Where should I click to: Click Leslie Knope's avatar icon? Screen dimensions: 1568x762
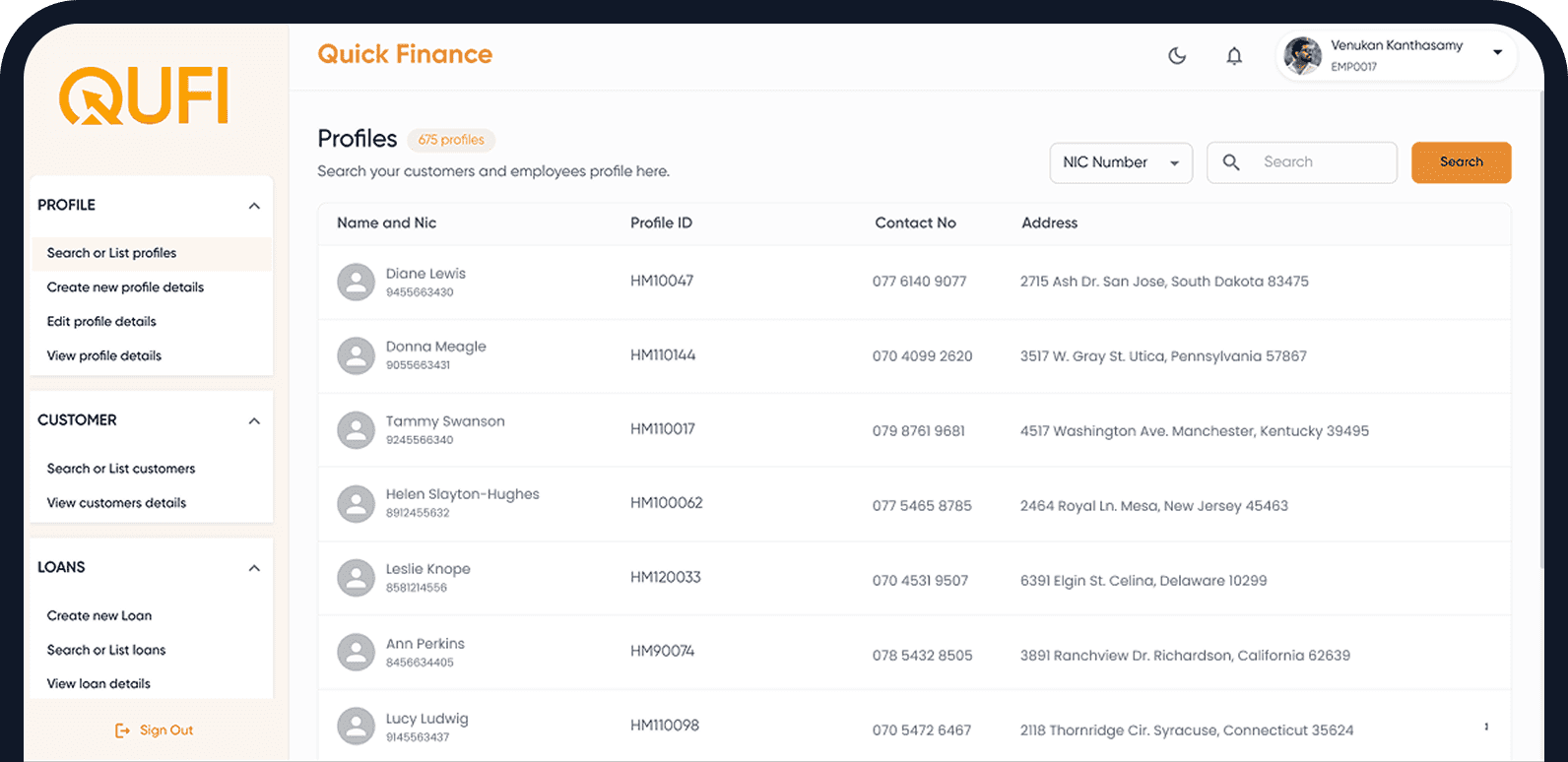point(356,578)
